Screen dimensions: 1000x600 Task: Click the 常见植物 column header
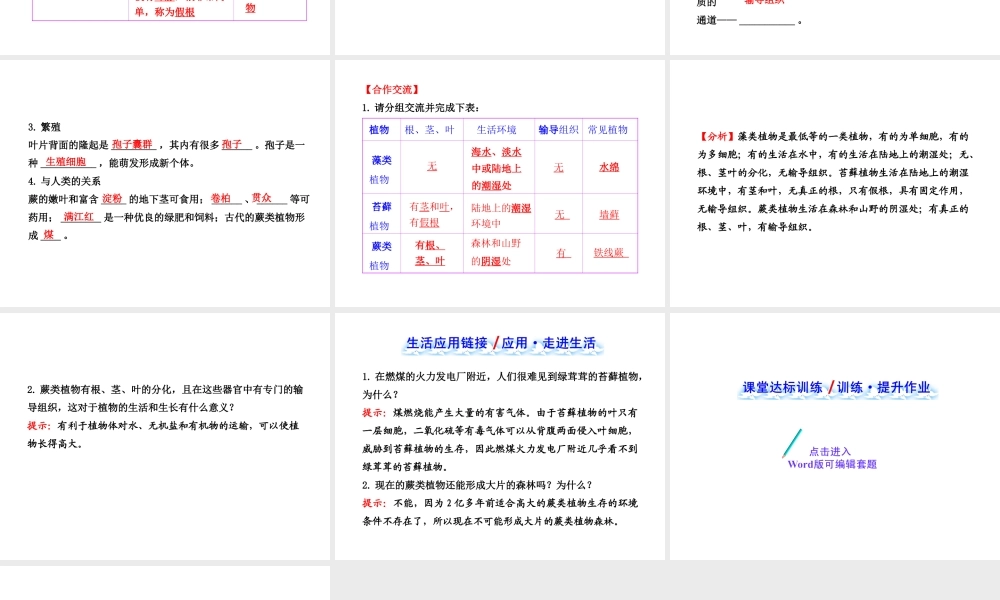pos(608,129)
